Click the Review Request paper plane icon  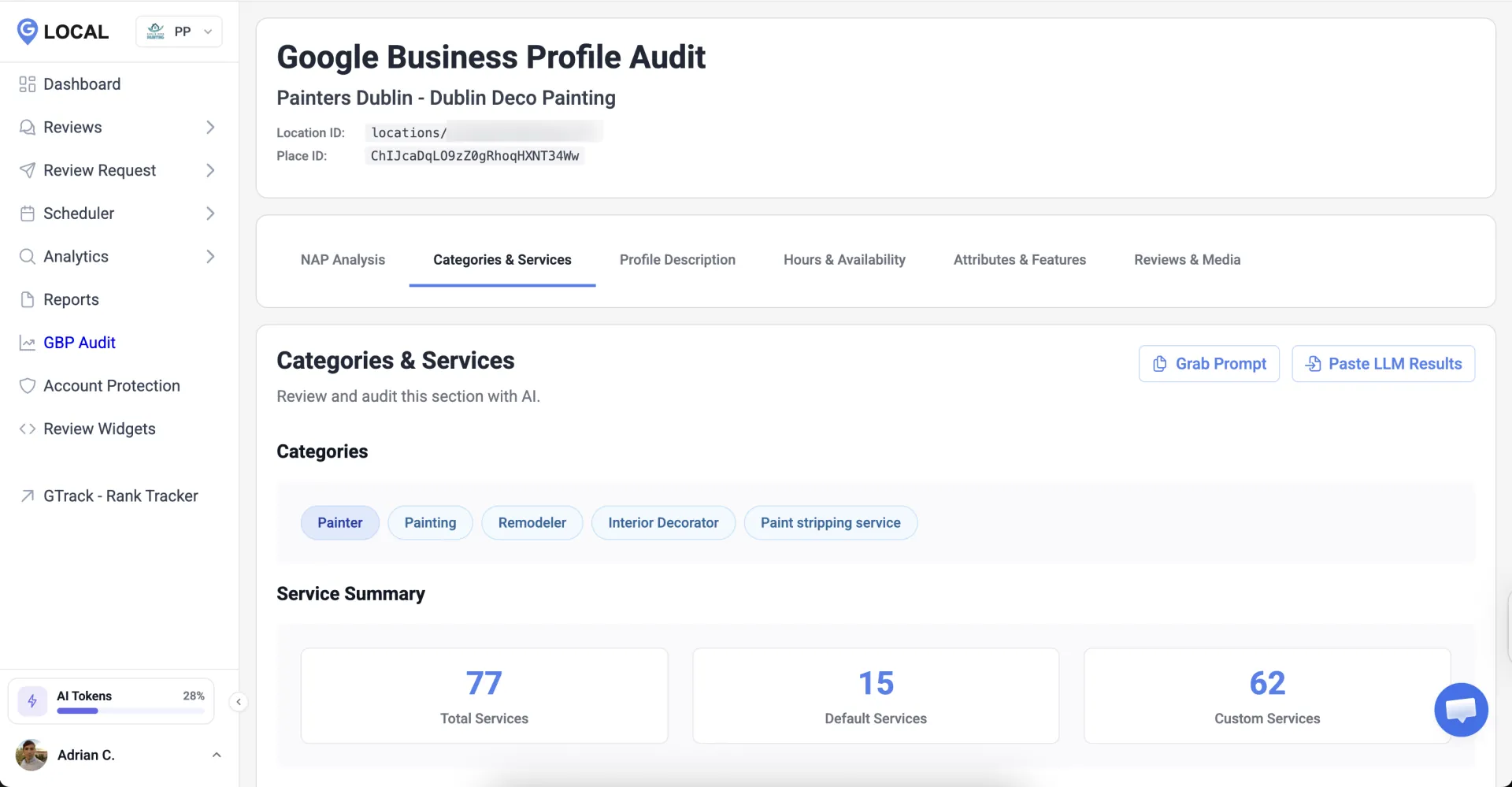pos(28,170)
